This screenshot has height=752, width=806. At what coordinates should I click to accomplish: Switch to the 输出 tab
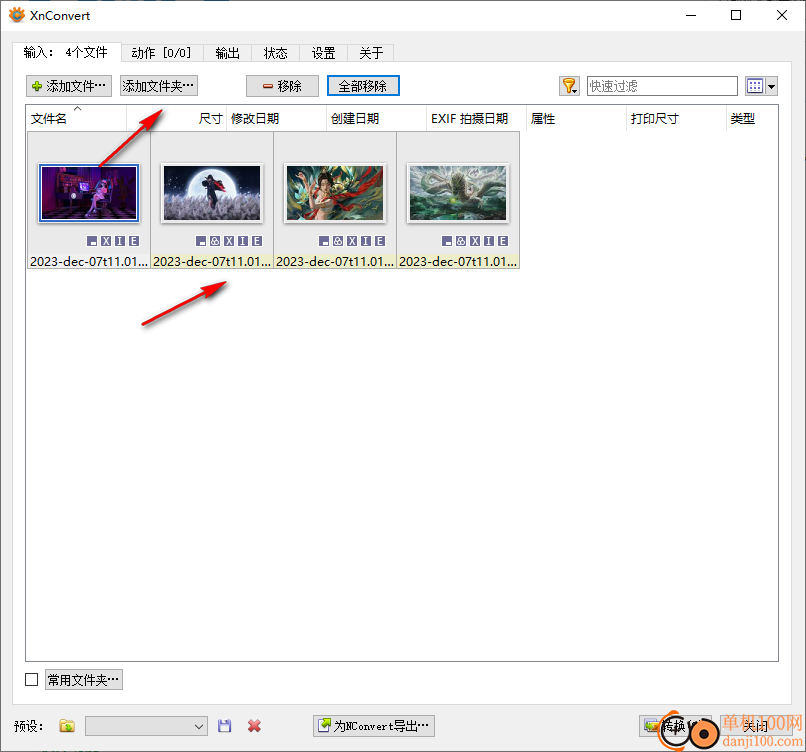point(227,53)
